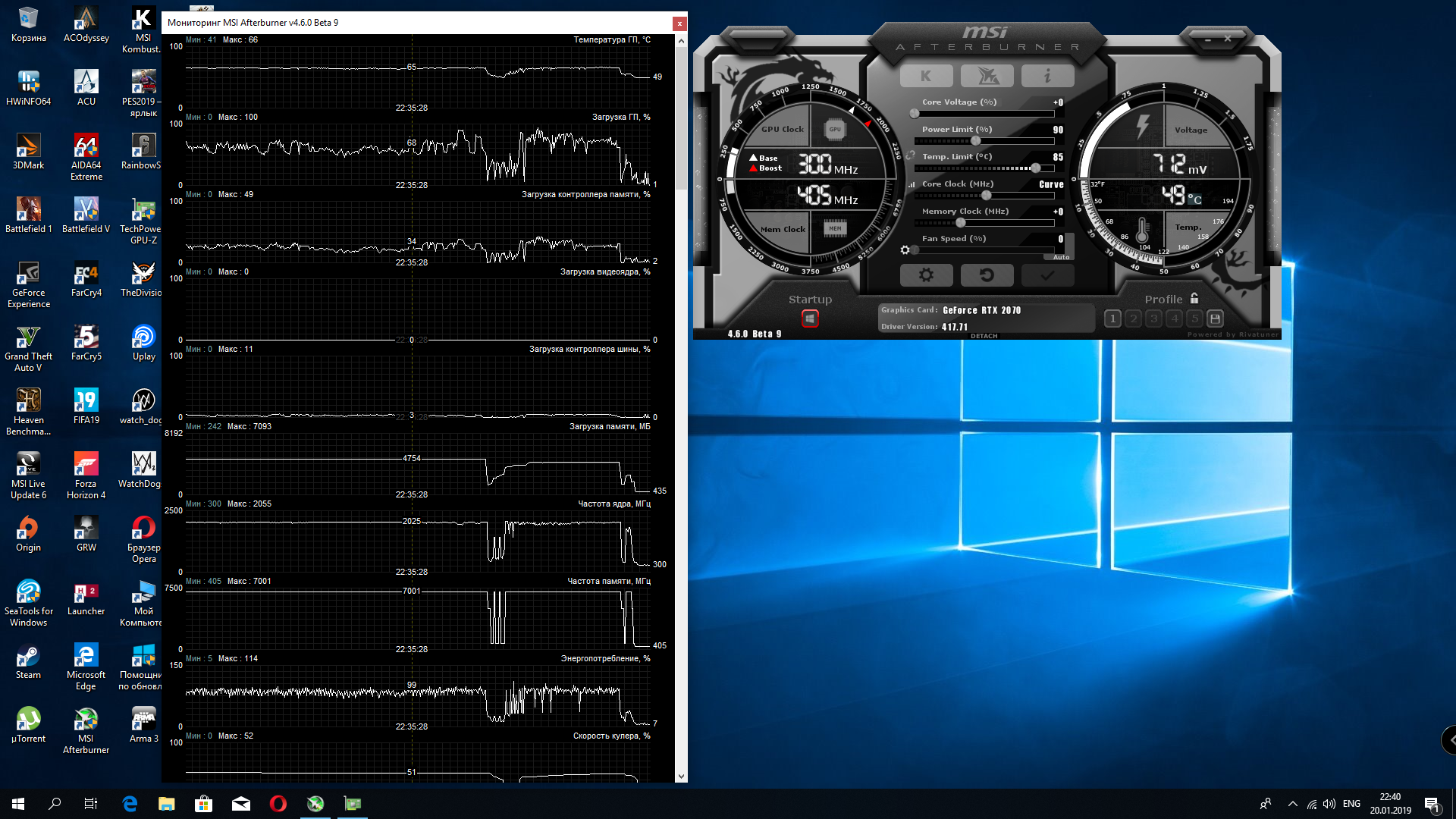Toggle the Auto fan speed button
1456x819 pixels.
pos(1061,257)
